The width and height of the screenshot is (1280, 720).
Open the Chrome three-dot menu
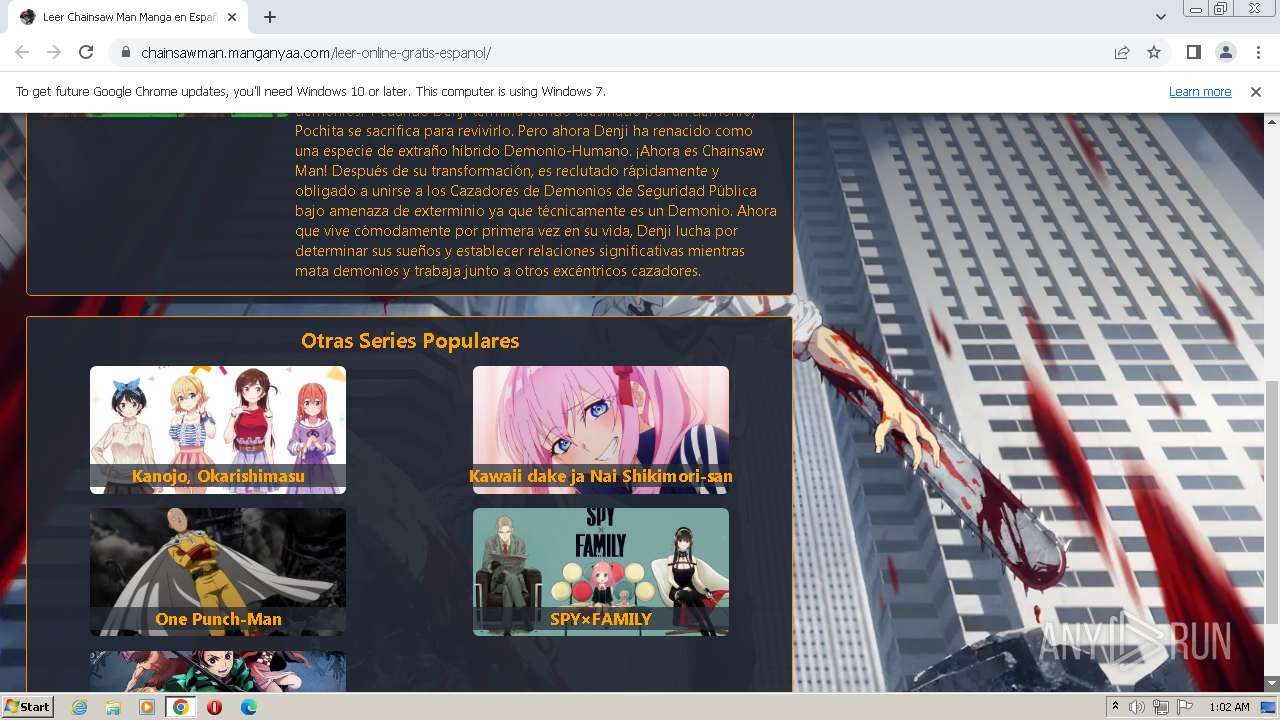tap(1257, 52)
